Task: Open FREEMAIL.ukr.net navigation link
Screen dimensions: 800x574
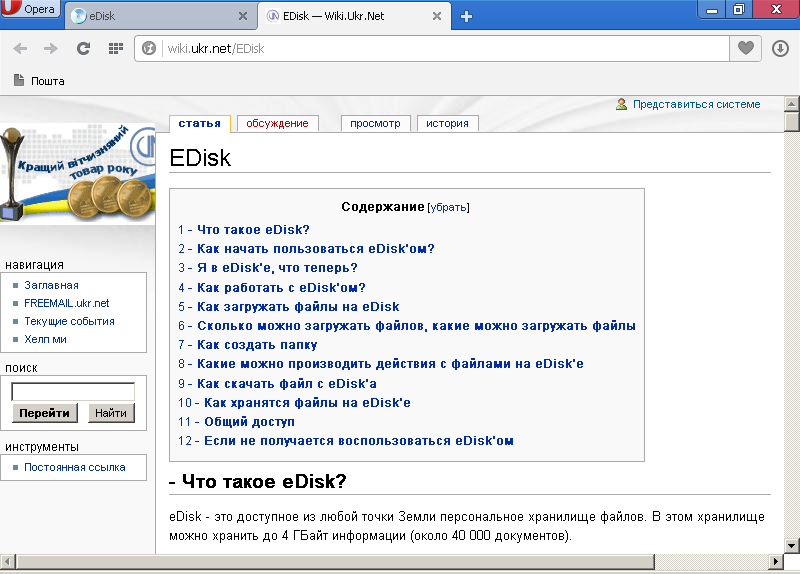Action: pos(66,303)
